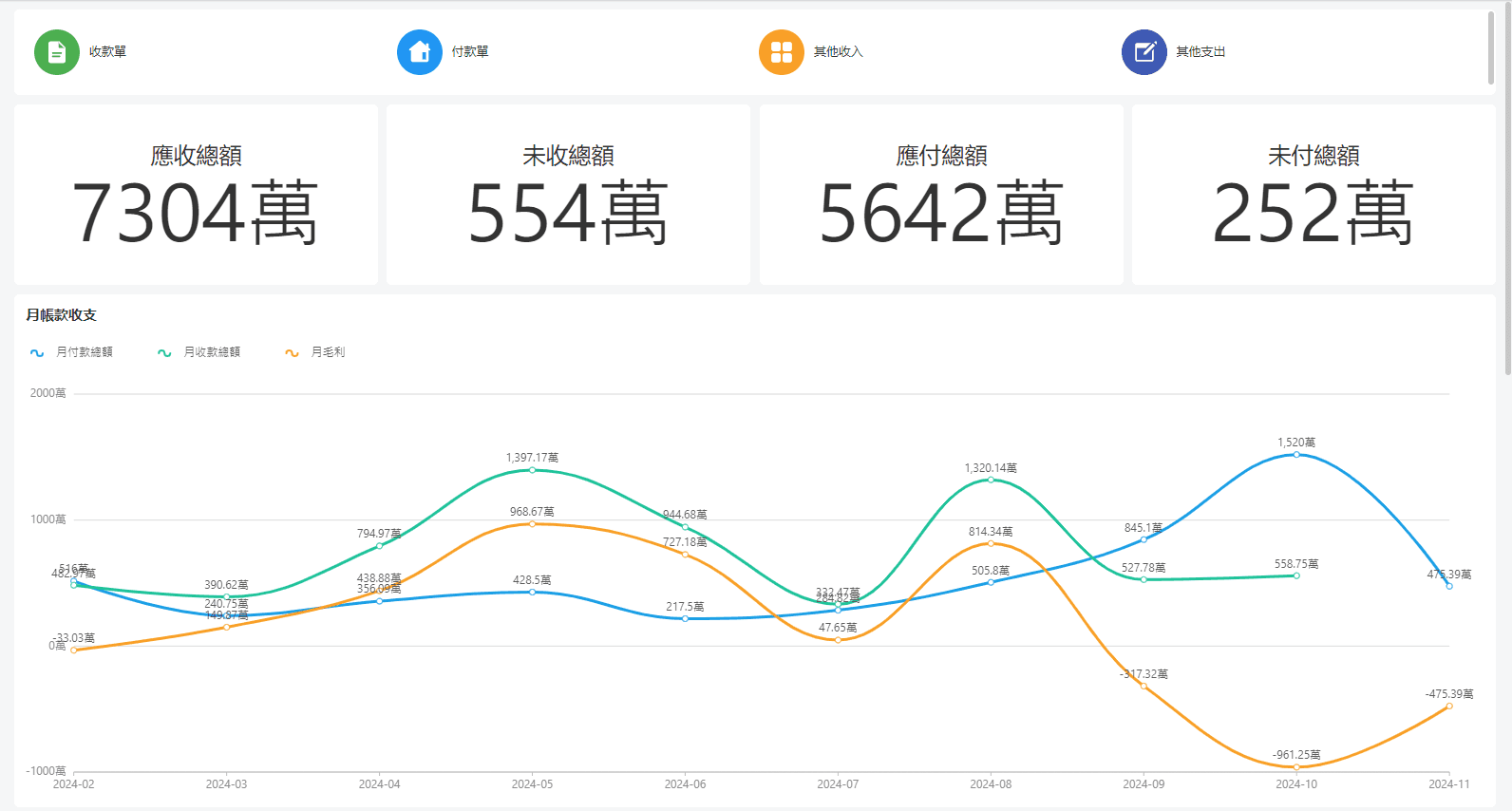Select the 應收總額 7304萬 card

click(x=196, y=195)
